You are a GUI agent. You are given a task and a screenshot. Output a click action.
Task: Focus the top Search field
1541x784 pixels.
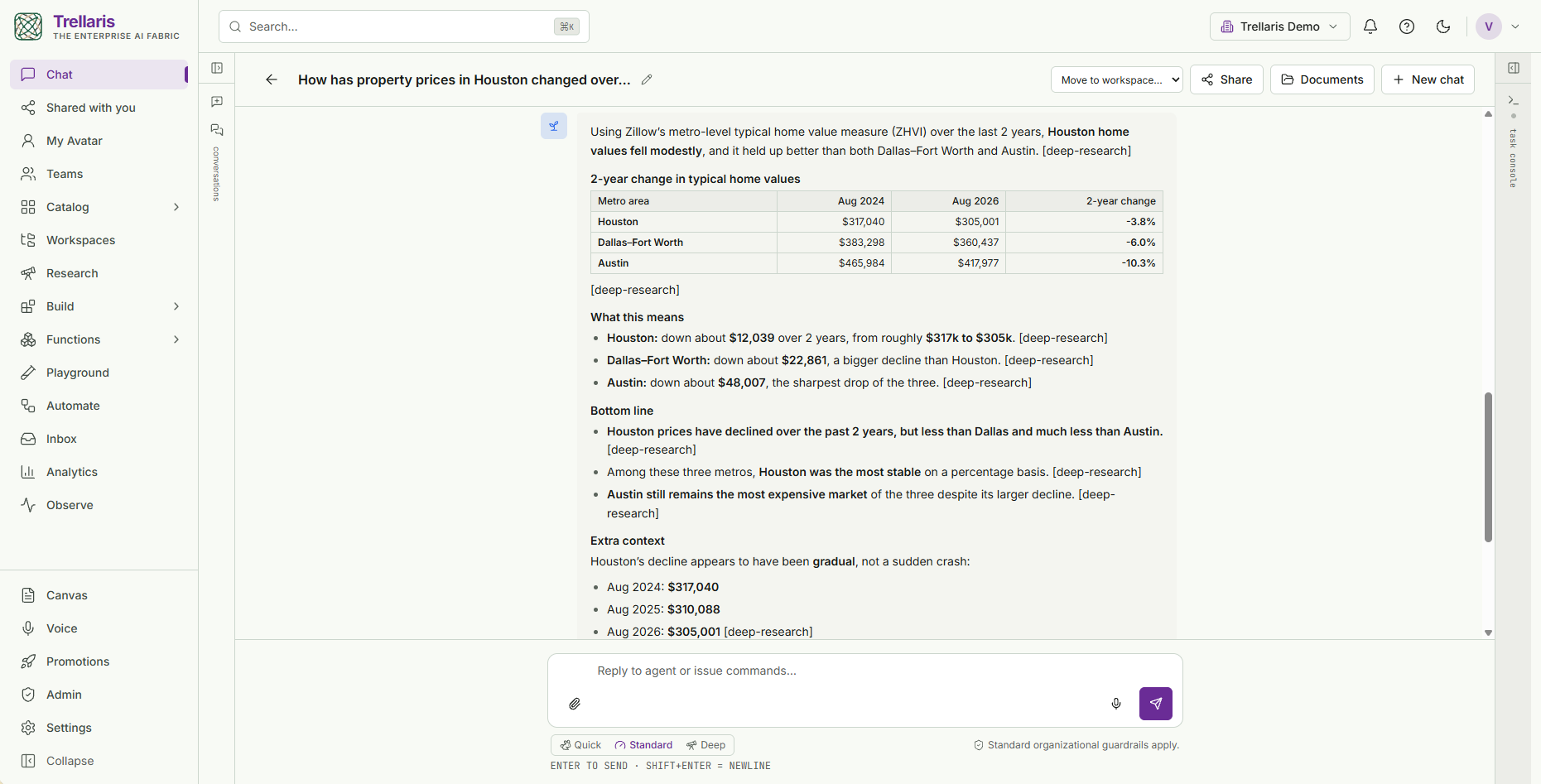coord(404,26)
